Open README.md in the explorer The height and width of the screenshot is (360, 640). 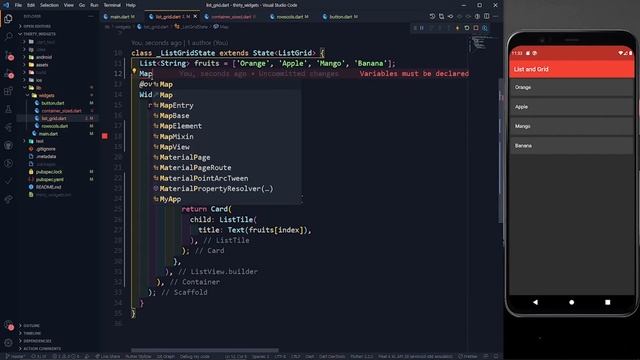click(48, 187)
